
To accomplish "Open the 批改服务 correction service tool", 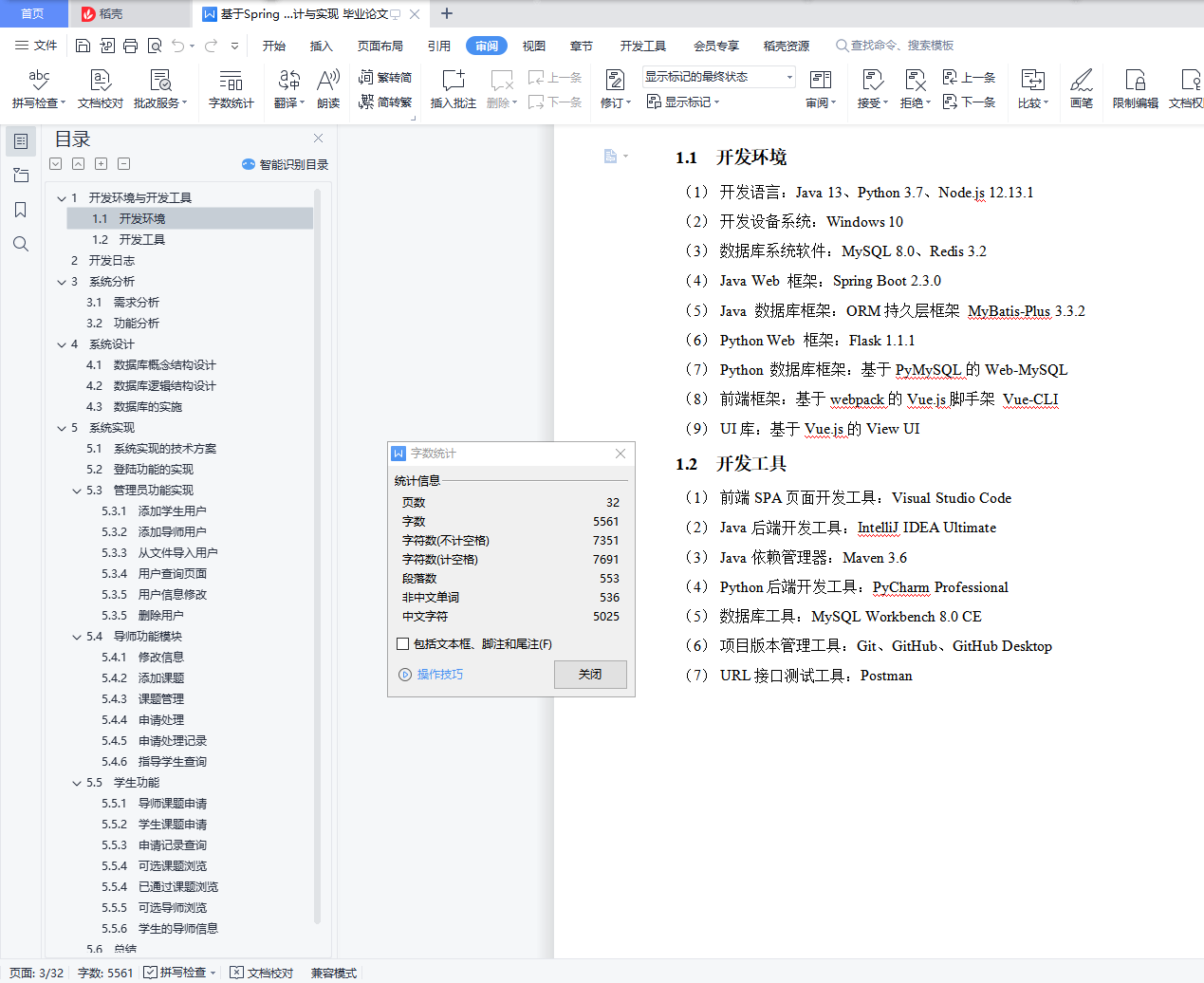I will tap(160, 89).
